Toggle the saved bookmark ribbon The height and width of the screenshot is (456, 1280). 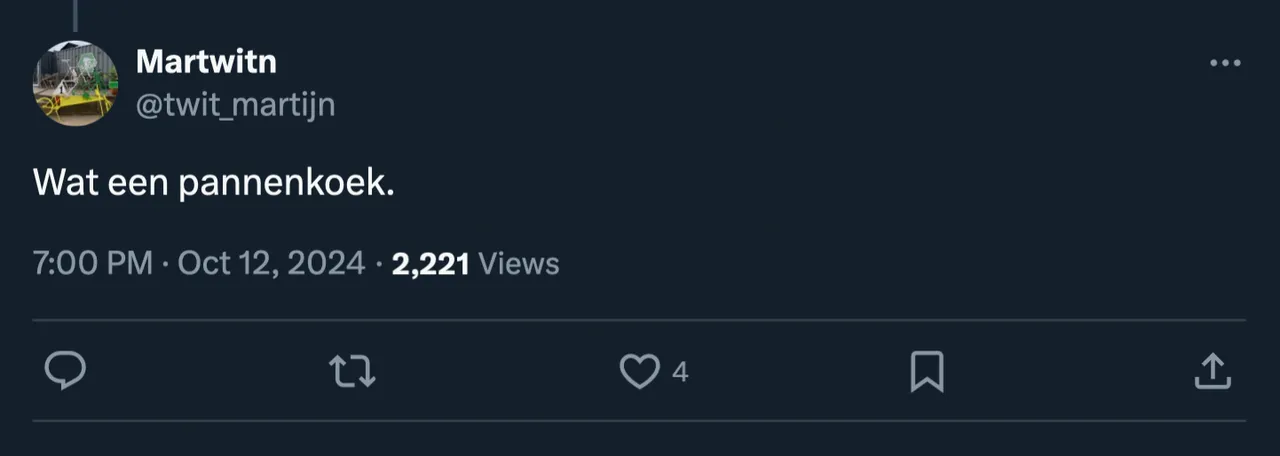click(x=927, y=372)
